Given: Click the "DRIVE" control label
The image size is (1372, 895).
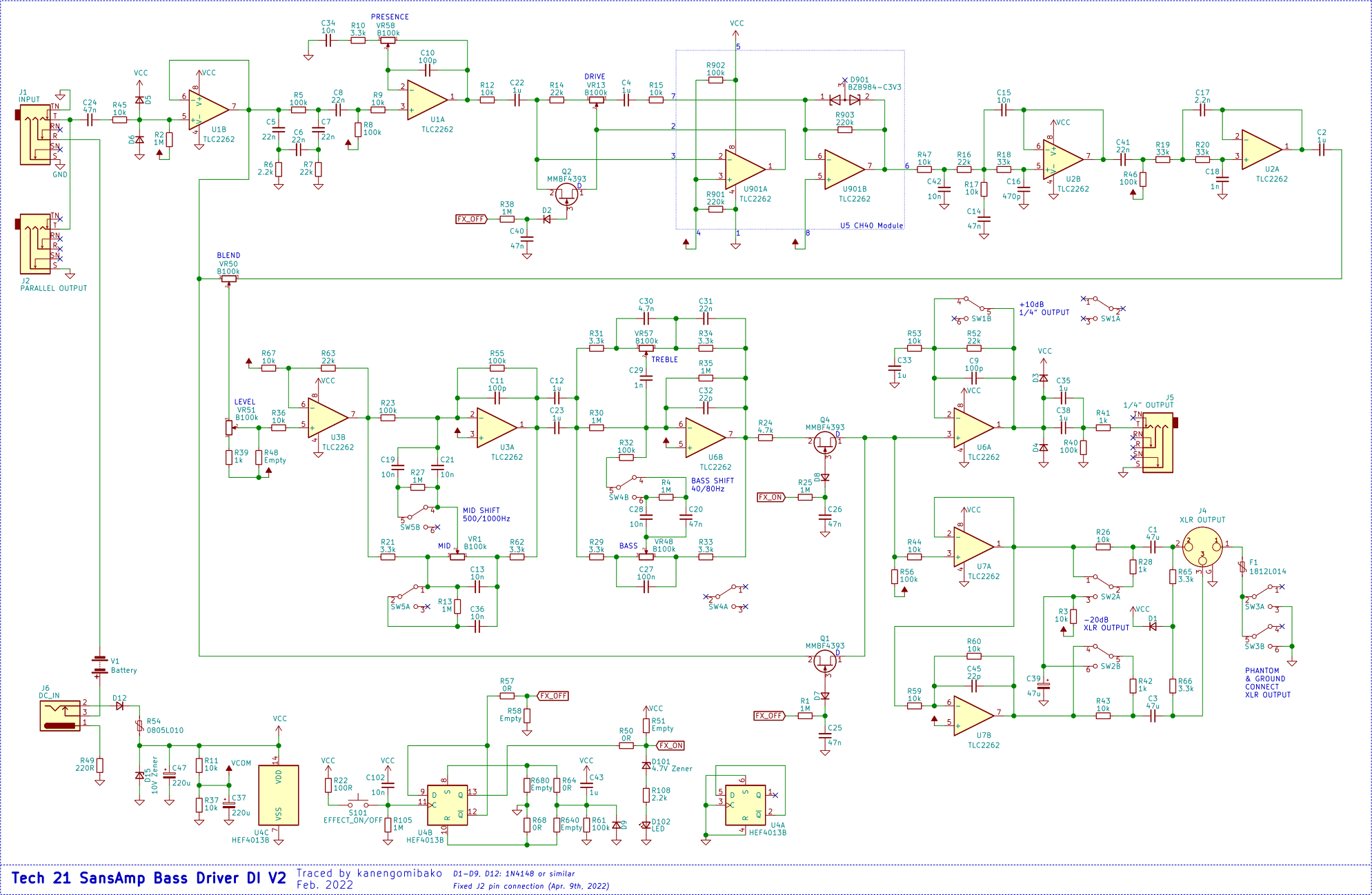Looking at the screenshot, I should pos(595,77).
